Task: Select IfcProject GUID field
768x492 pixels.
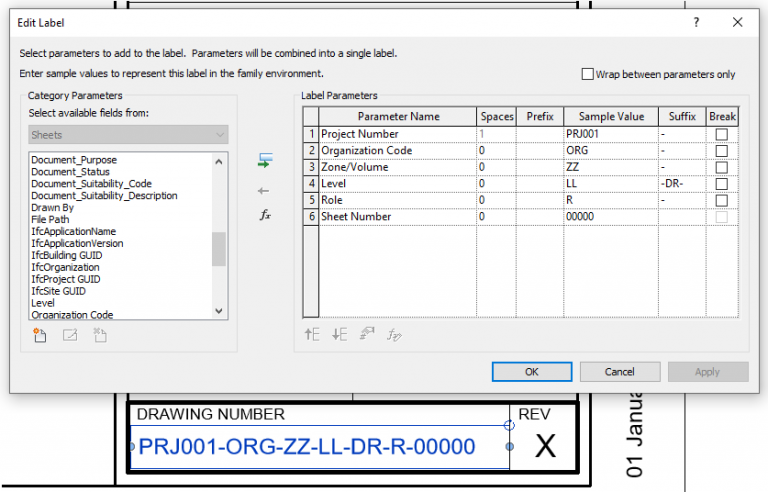Action: click(66, 279)
